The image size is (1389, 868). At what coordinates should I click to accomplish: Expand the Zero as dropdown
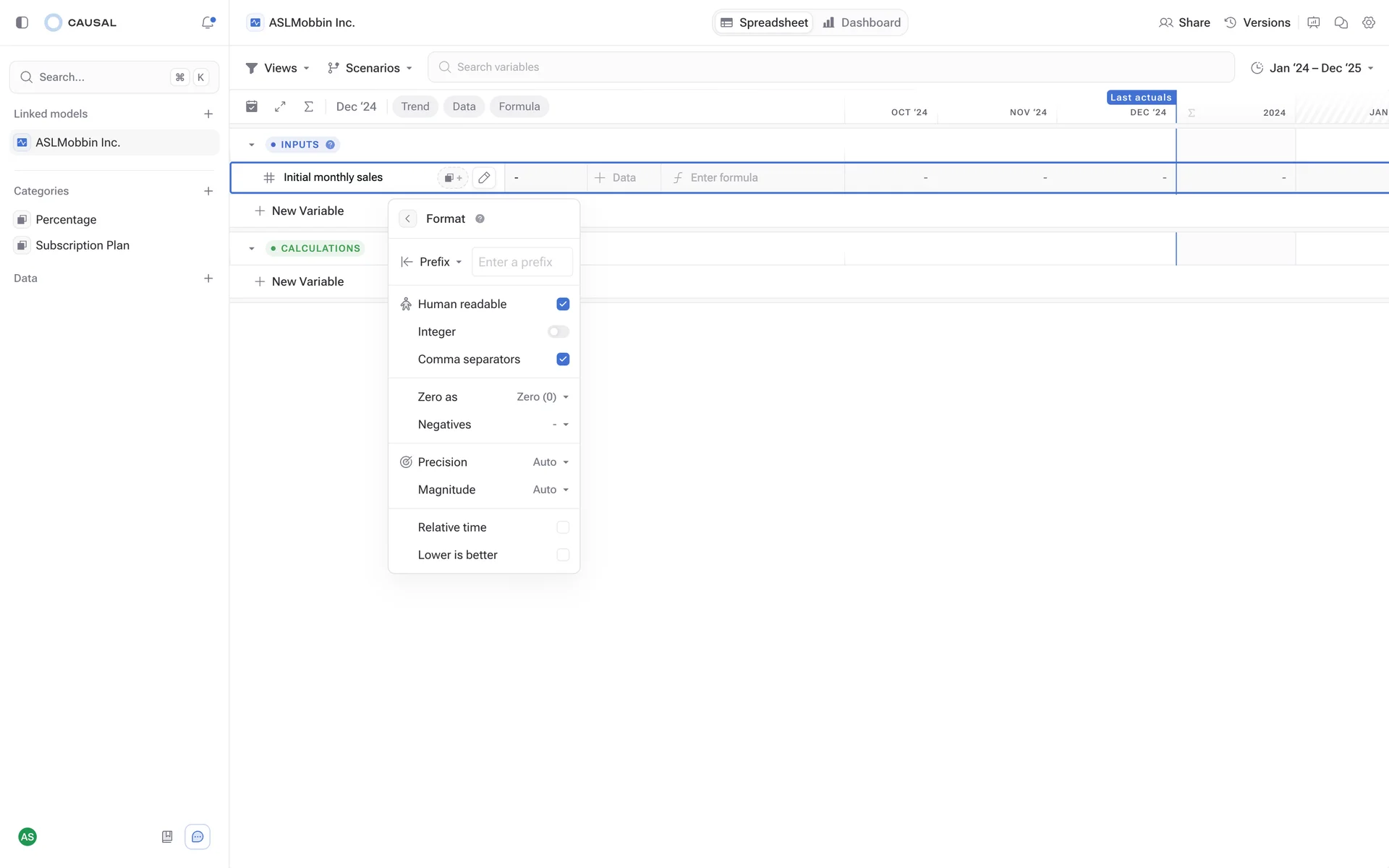coord(543,397)
